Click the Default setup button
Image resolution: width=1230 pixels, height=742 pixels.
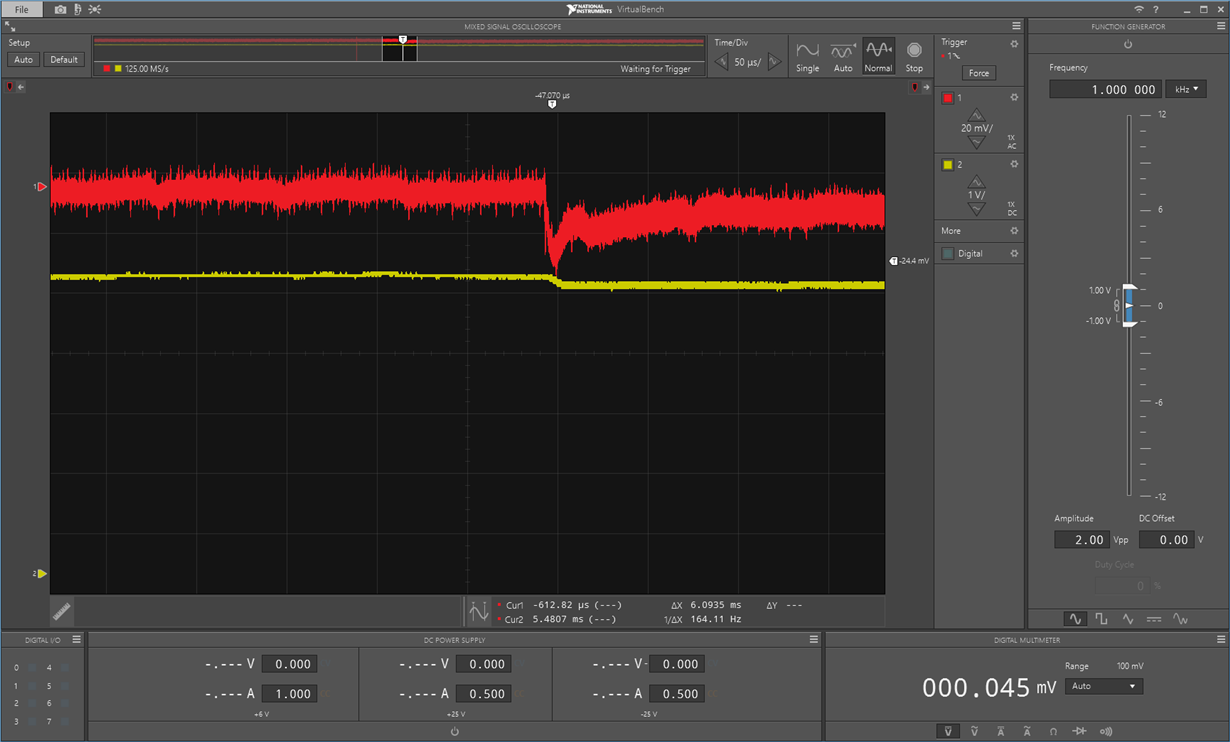pos(64,60)
